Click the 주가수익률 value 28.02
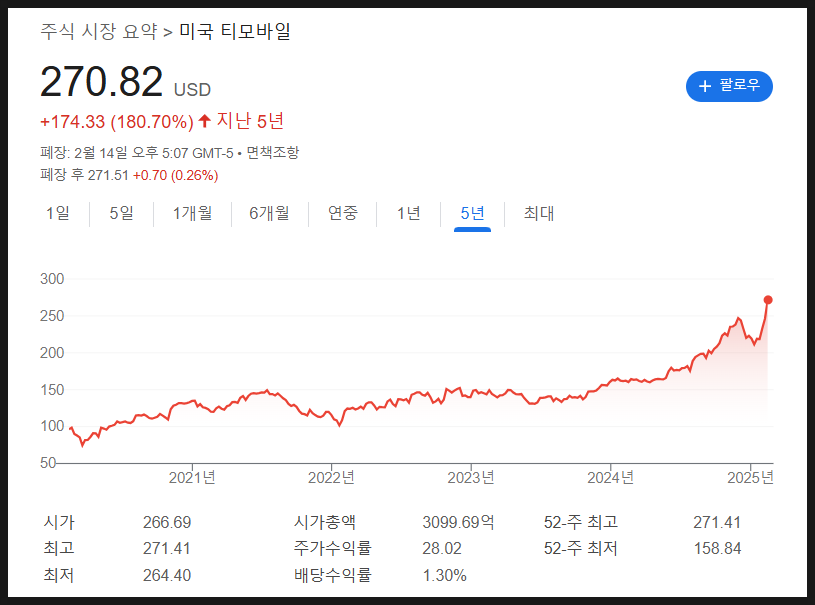Image resolution: width=815 pixels, height=605 pixels. [442, 548]
